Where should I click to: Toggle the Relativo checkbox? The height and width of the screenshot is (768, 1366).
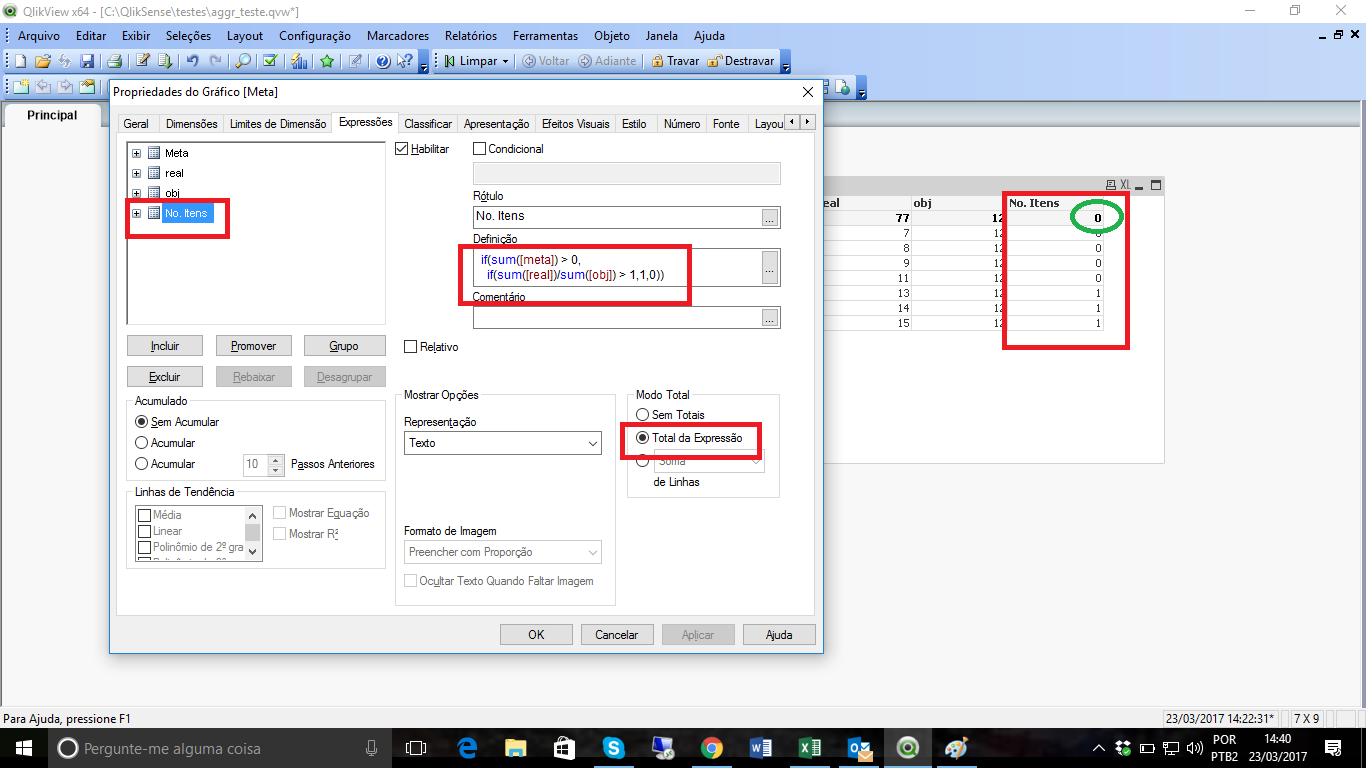(410, 347)
